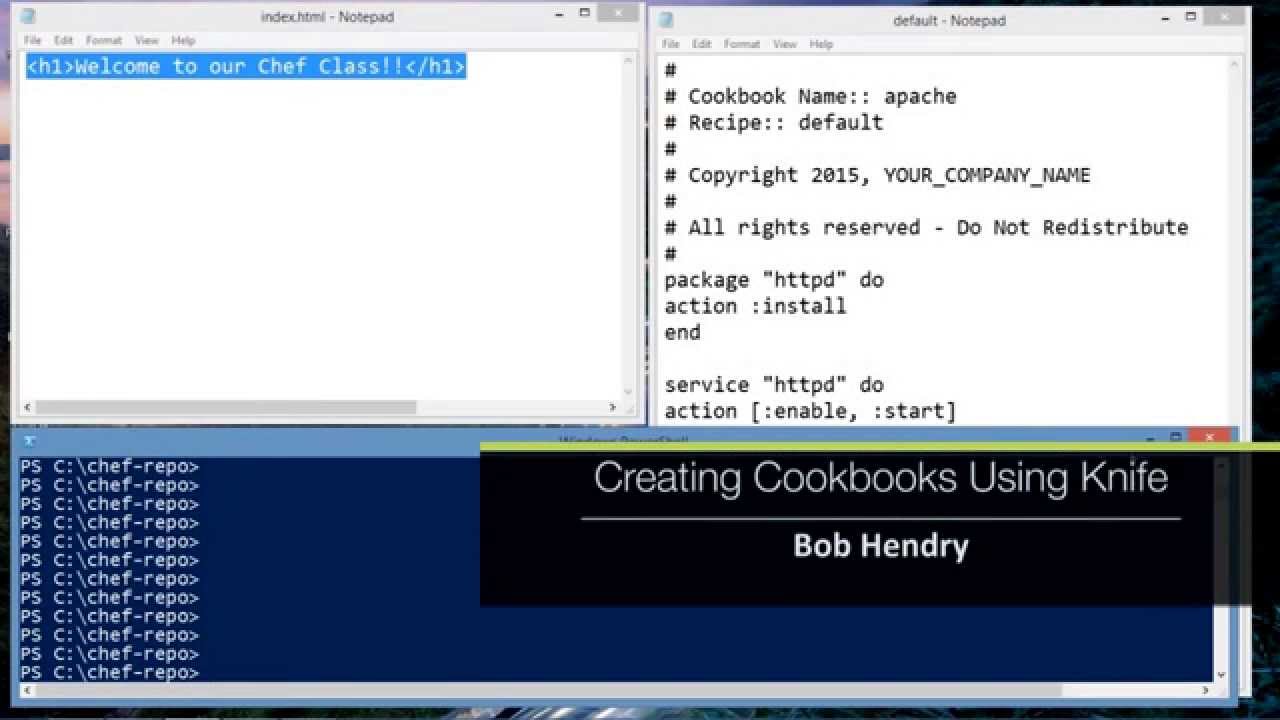Click the 'All rights reserved' comment line

[926, 227]
